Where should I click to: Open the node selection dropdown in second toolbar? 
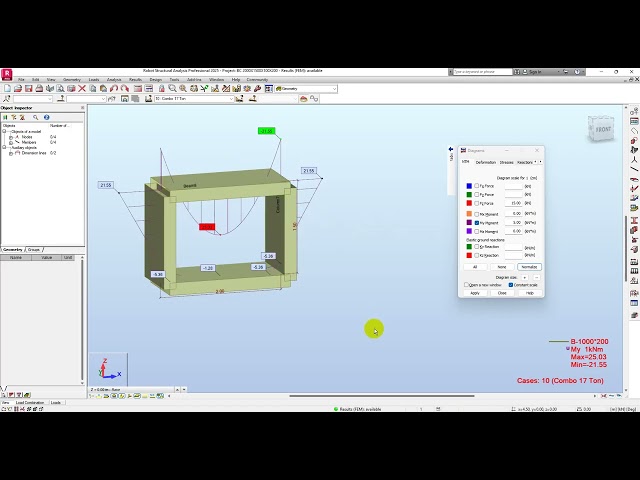click(50, 99)
